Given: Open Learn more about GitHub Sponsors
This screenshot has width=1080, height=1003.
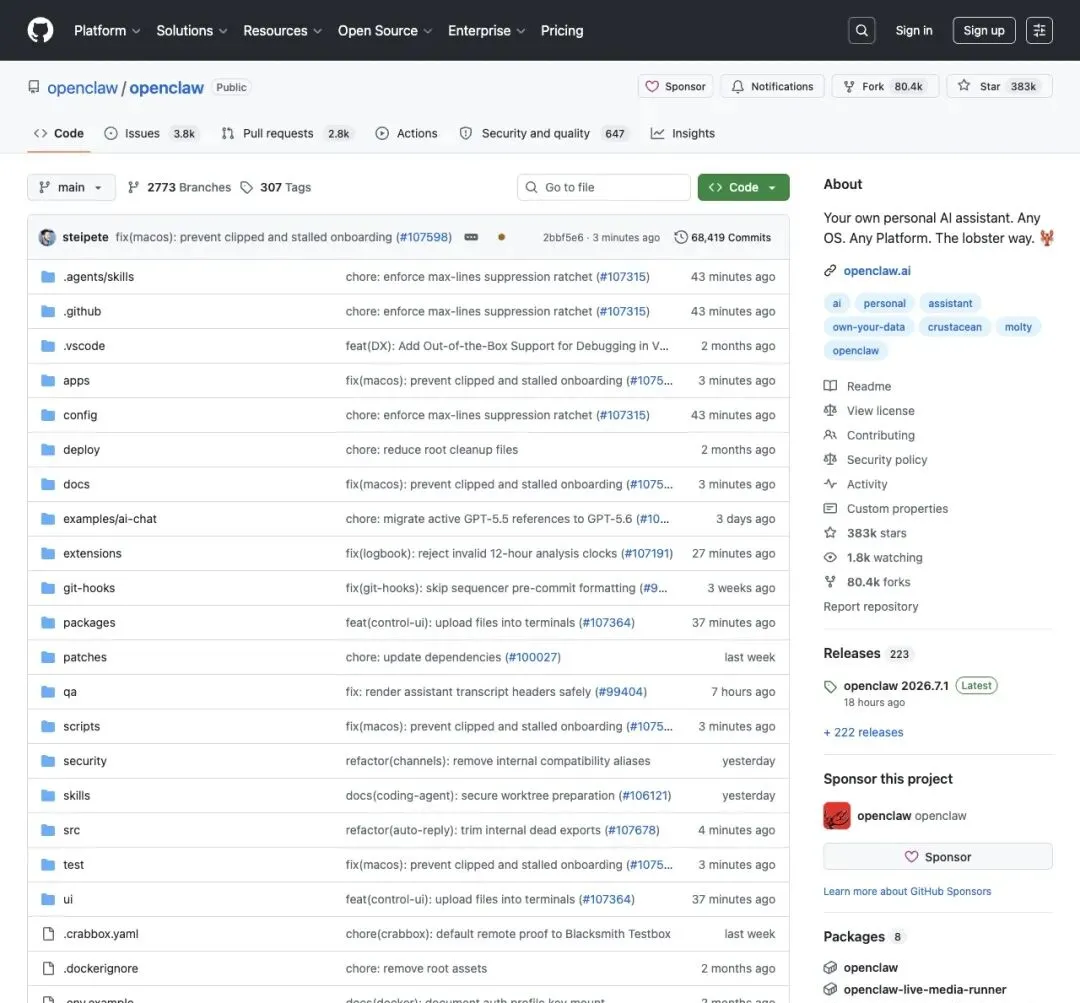Looking at the screenshot, I should 907,891.
